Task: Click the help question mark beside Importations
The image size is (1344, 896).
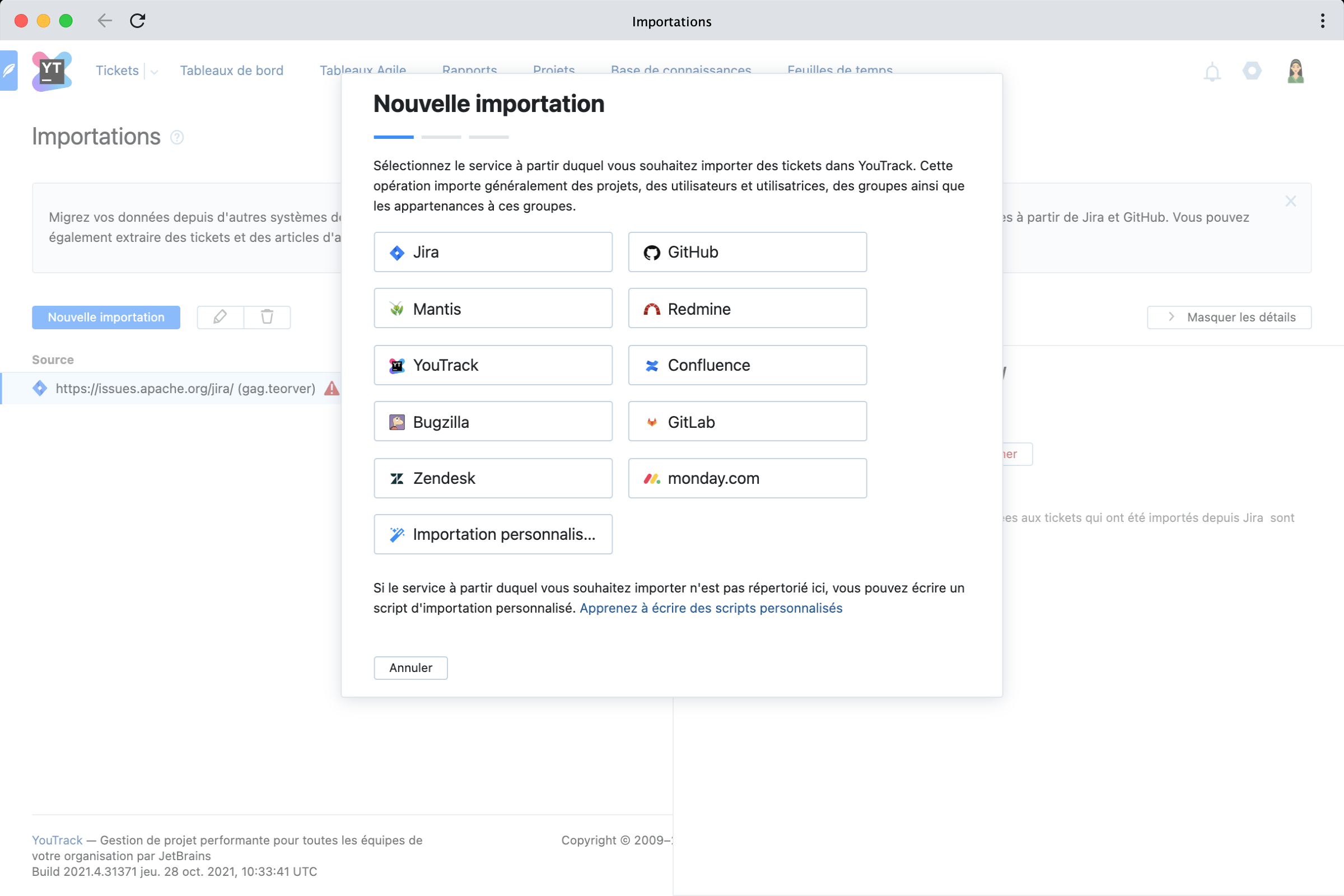Action: point(177,137)
